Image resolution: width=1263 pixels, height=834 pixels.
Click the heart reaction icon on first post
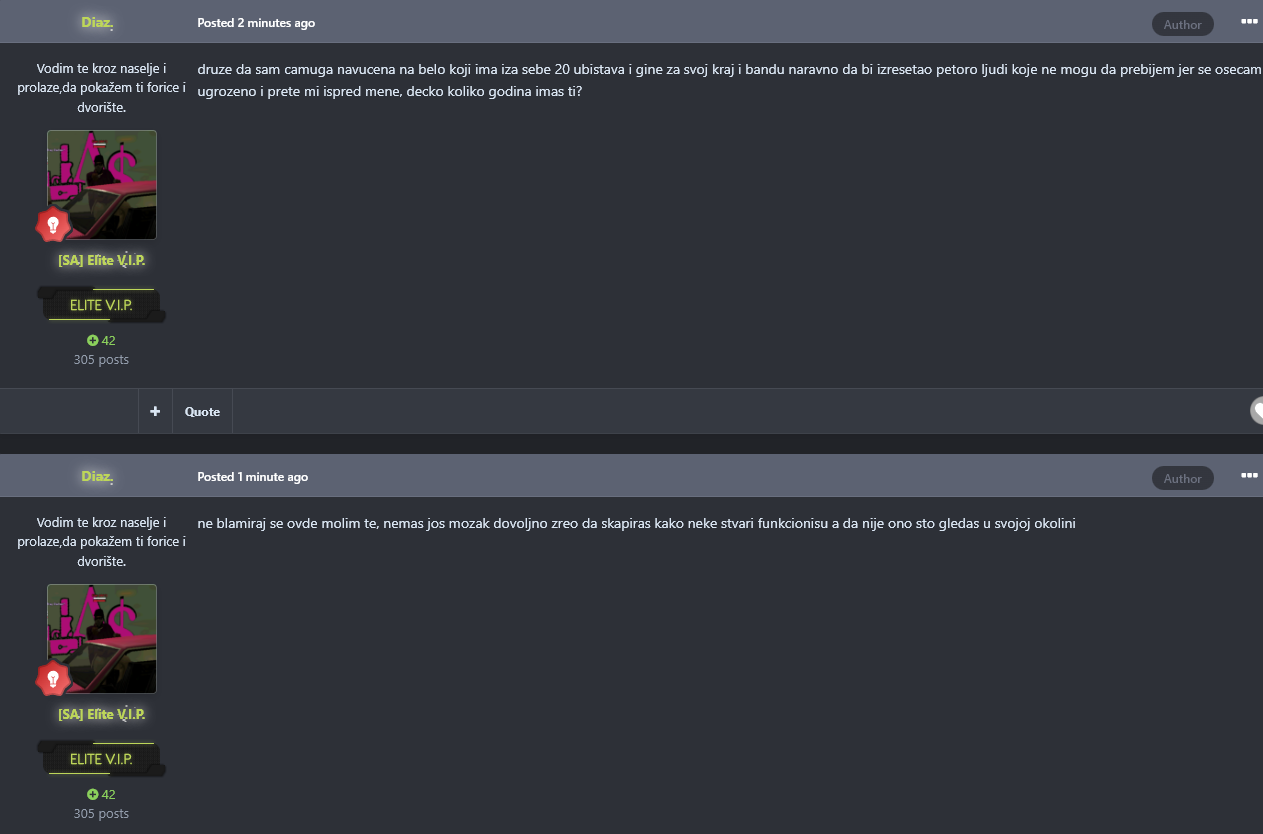(x=1257, y=410)
